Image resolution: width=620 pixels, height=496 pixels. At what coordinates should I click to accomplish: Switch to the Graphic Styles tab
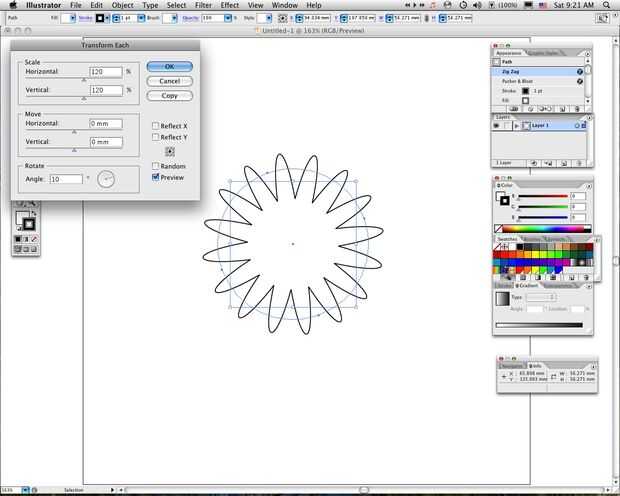(x=543, y=53)
